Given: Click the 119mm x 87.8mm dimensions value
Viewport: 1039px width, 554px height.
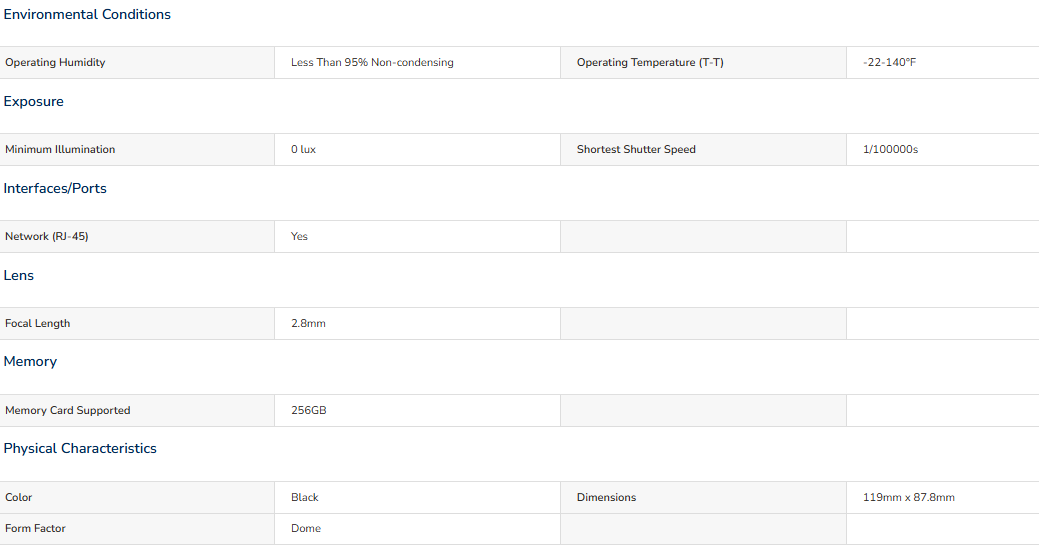Looking at the screenshot, I should pyautogui.click(x=908, y=497).
